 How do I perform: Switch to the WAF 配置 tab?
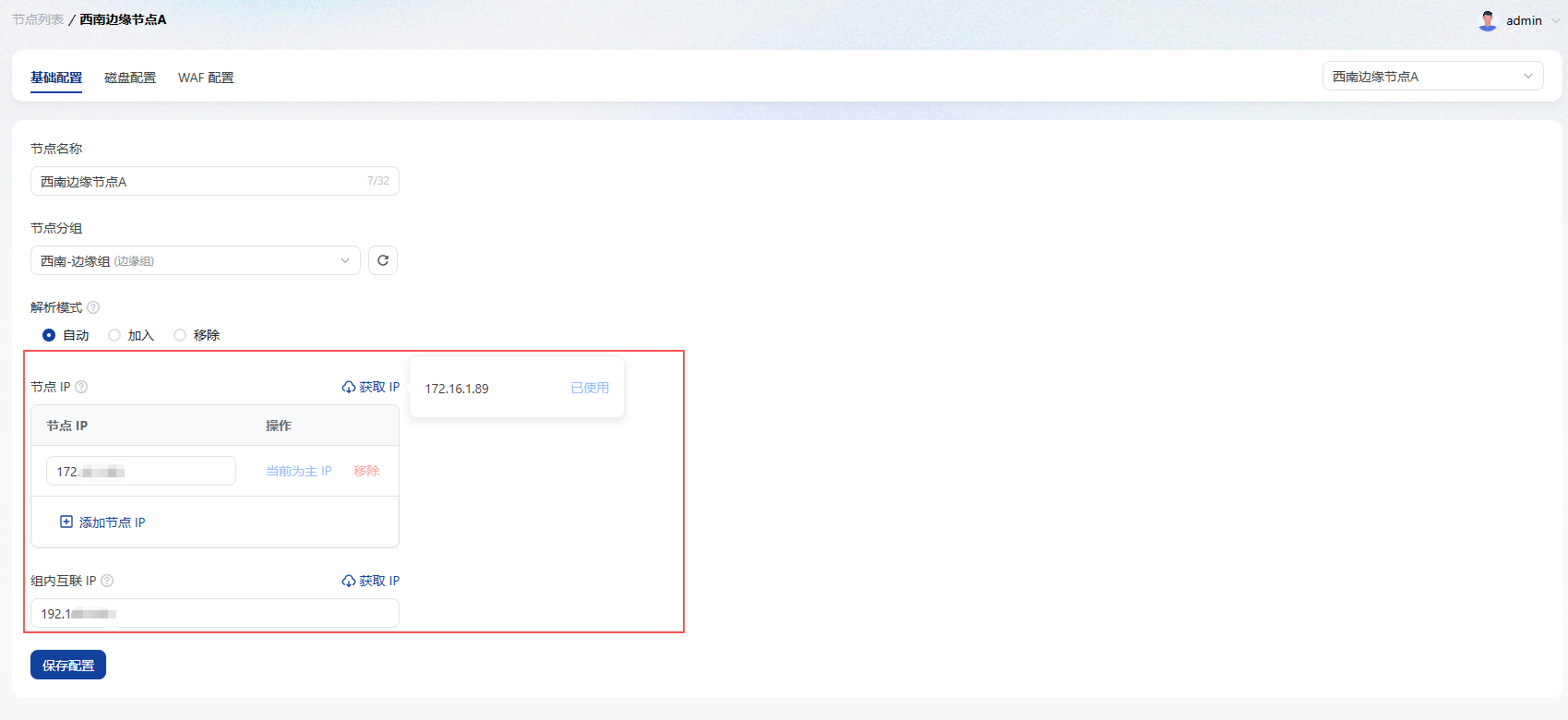click(x=206, y=78)
